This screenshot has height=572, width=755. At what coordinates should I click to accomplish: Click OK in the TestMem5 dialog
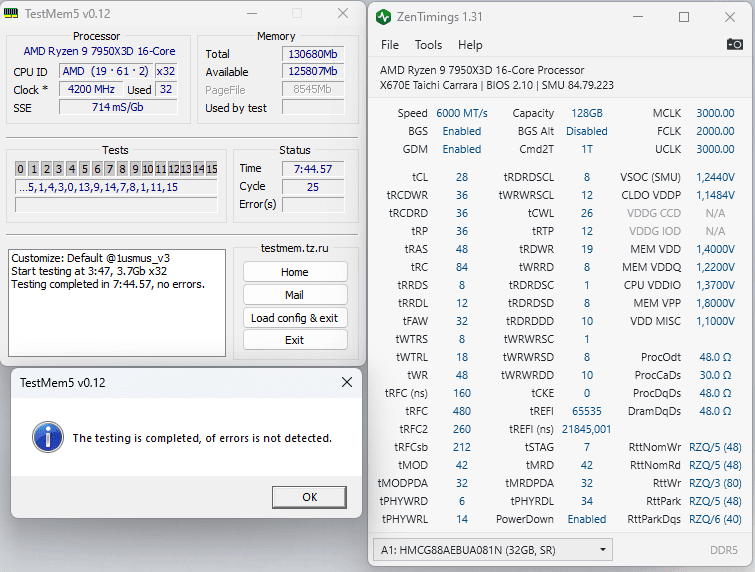point(309,497)
